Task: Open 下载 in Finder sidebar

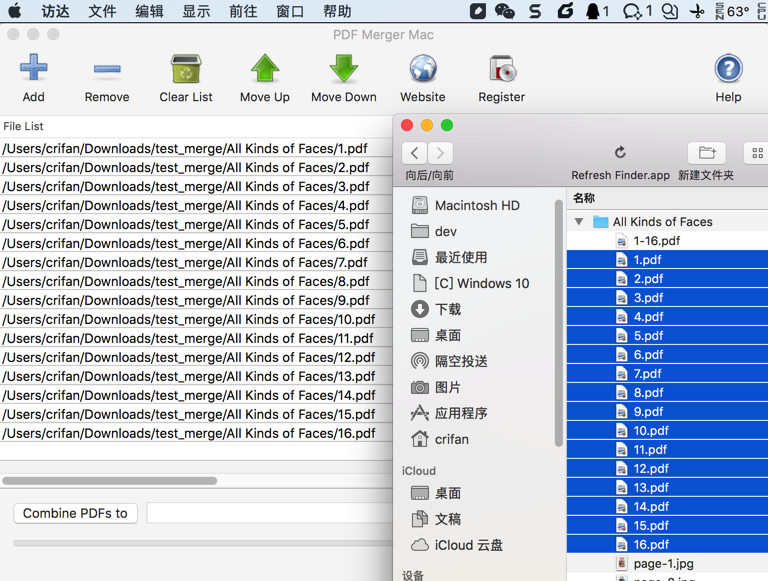Action: coord(436,309)
